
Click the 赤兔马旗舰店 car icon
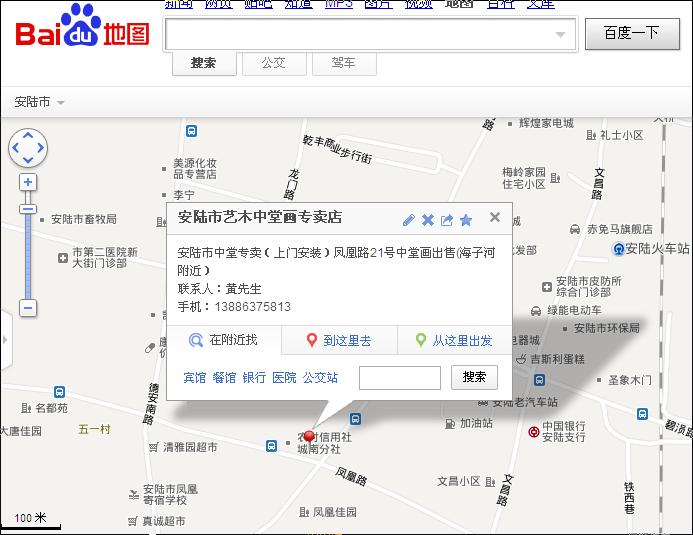[x=575, y=229]
